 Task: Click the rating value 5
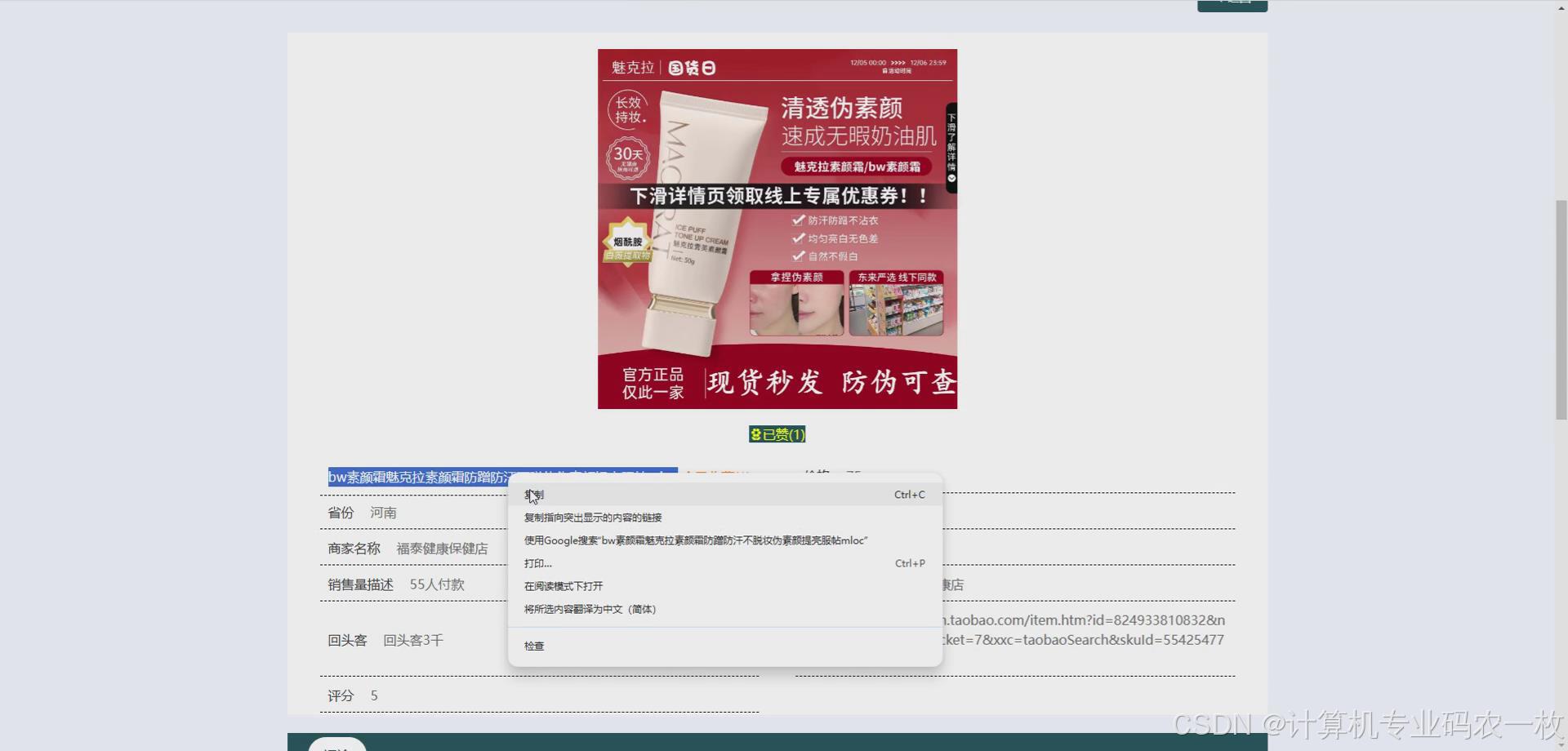pos(374,695)
